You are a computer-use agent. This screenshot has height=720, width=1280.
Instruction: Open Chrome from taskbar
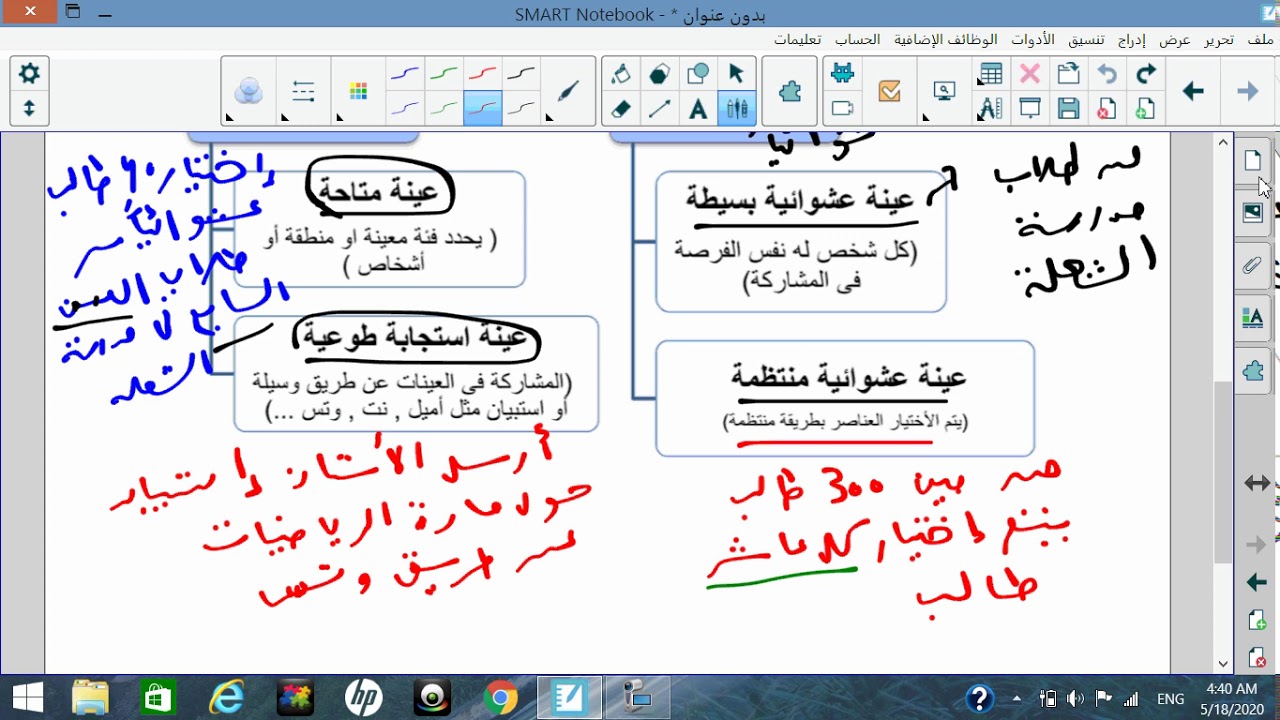501,698
